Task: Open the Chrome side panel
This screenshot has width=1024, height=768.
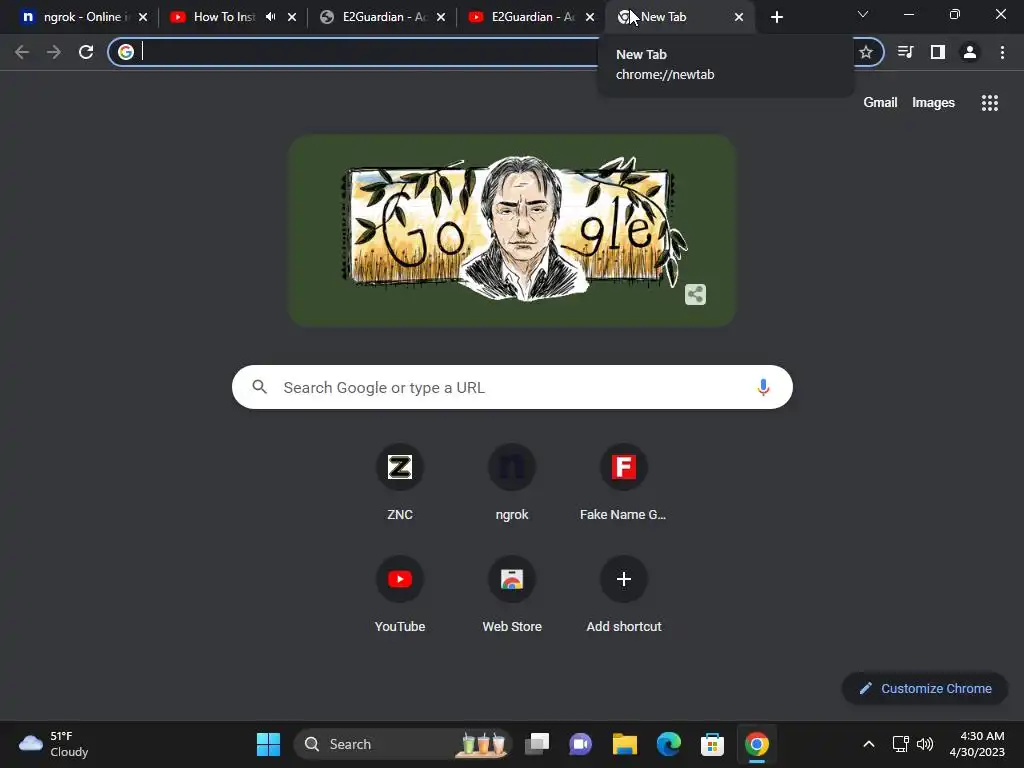Action: (x=938, y=52)
